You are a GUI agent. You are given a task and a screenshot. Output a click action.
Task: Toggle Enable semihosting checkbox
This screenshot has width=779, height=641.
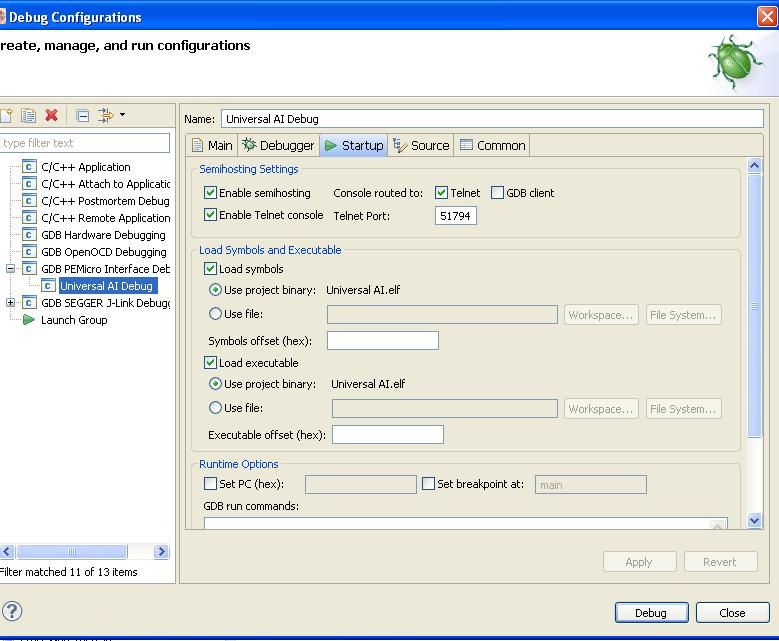pyautogui.click(x=210, y=192)
